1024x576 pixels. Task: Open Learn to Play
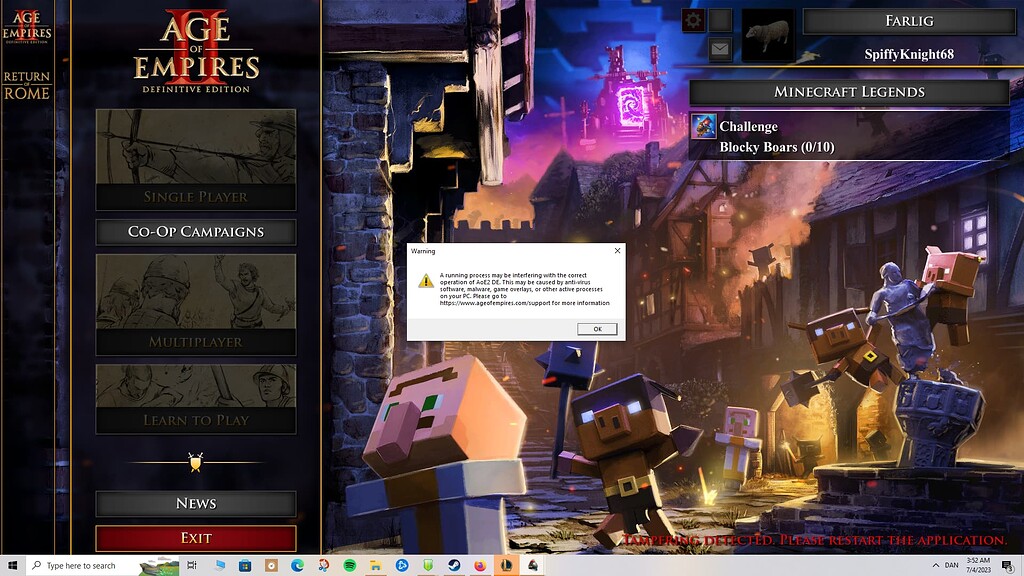point(196,420)
